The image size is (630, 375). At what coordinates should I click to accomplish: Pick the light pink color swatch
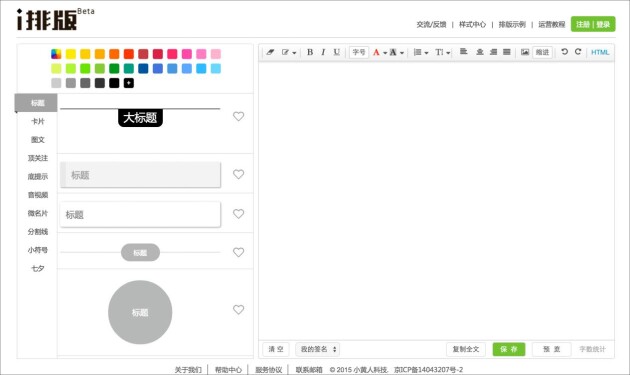(216, 54)
